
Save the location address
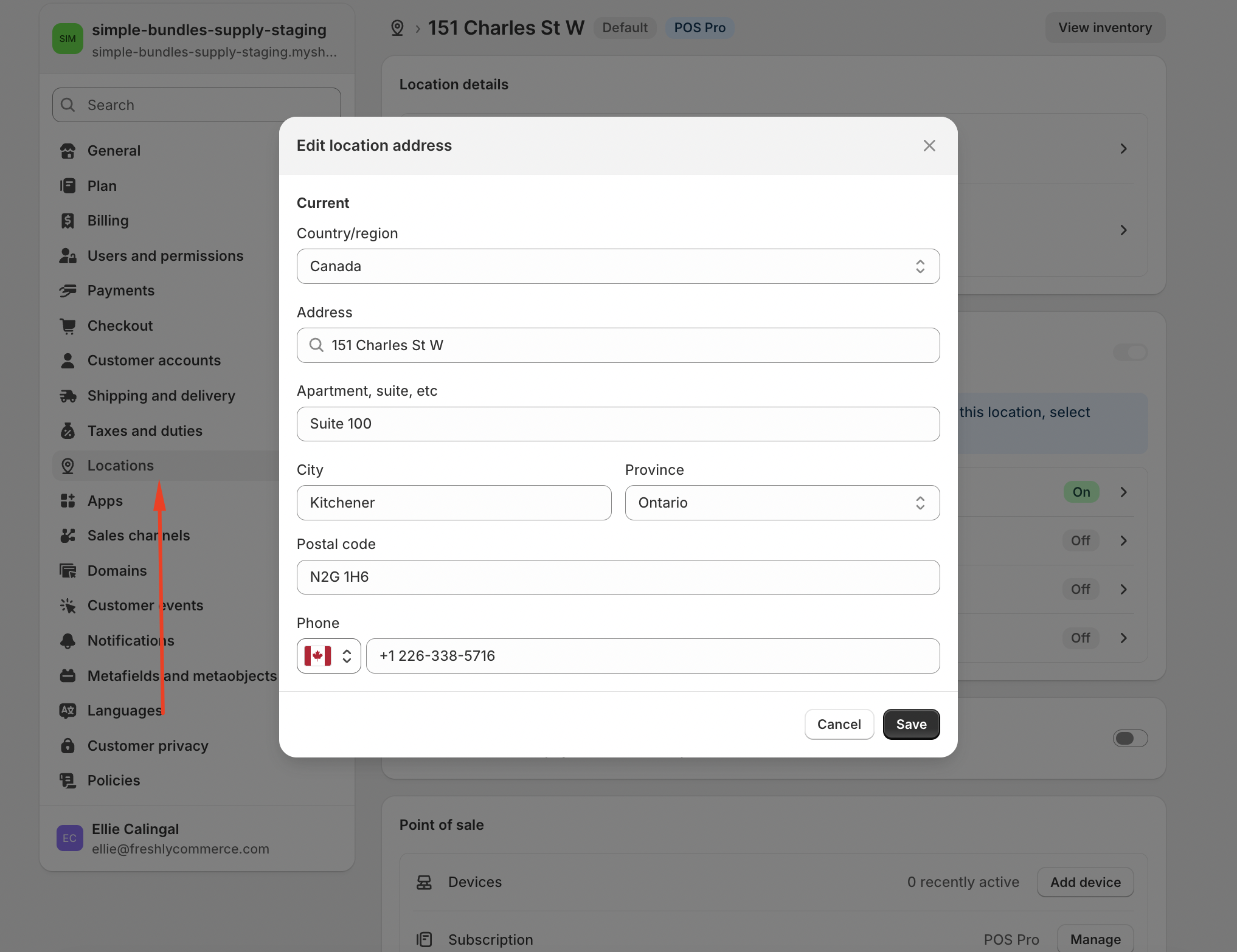pos(910,724)
